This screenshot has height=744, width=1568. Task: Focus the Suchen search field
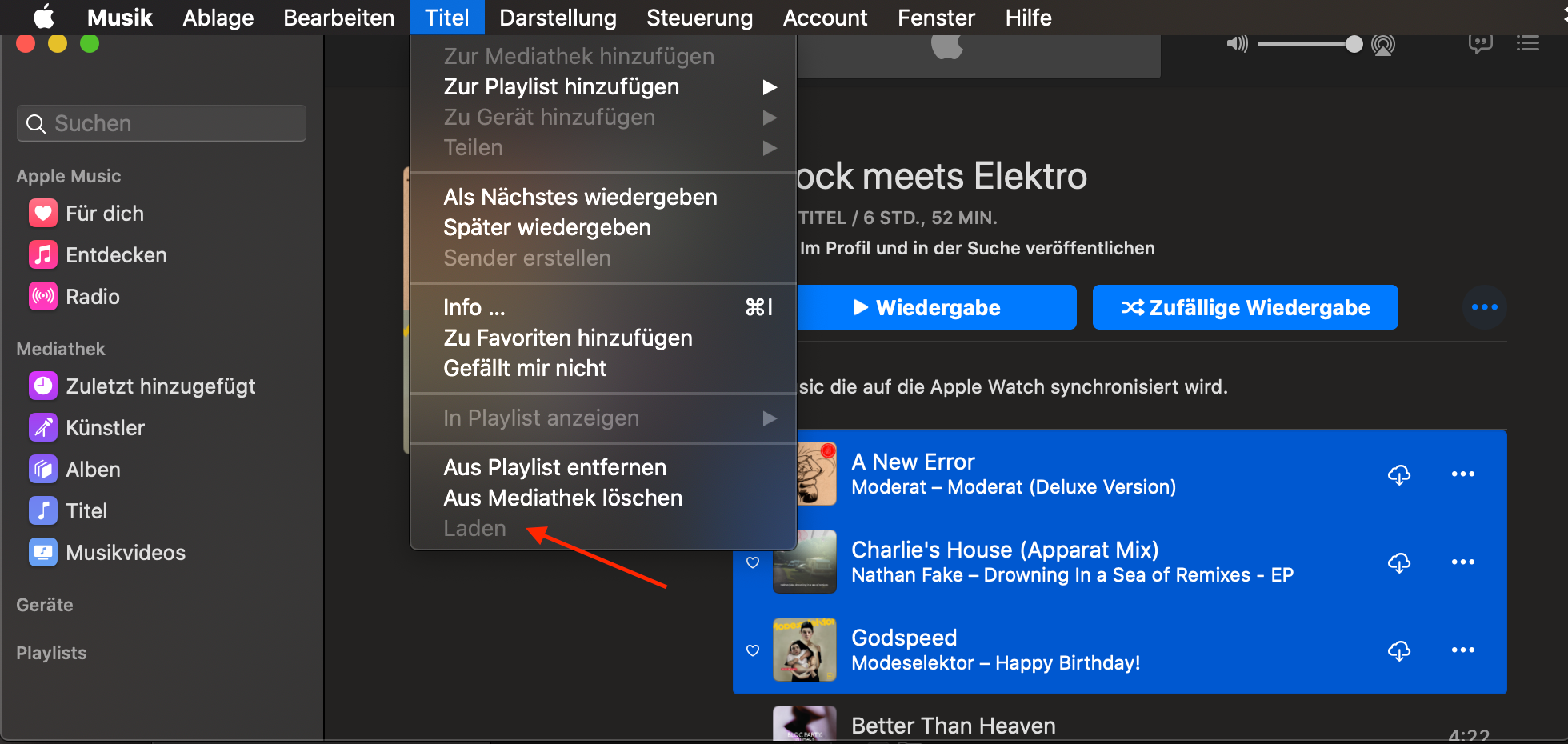(162, 123)
